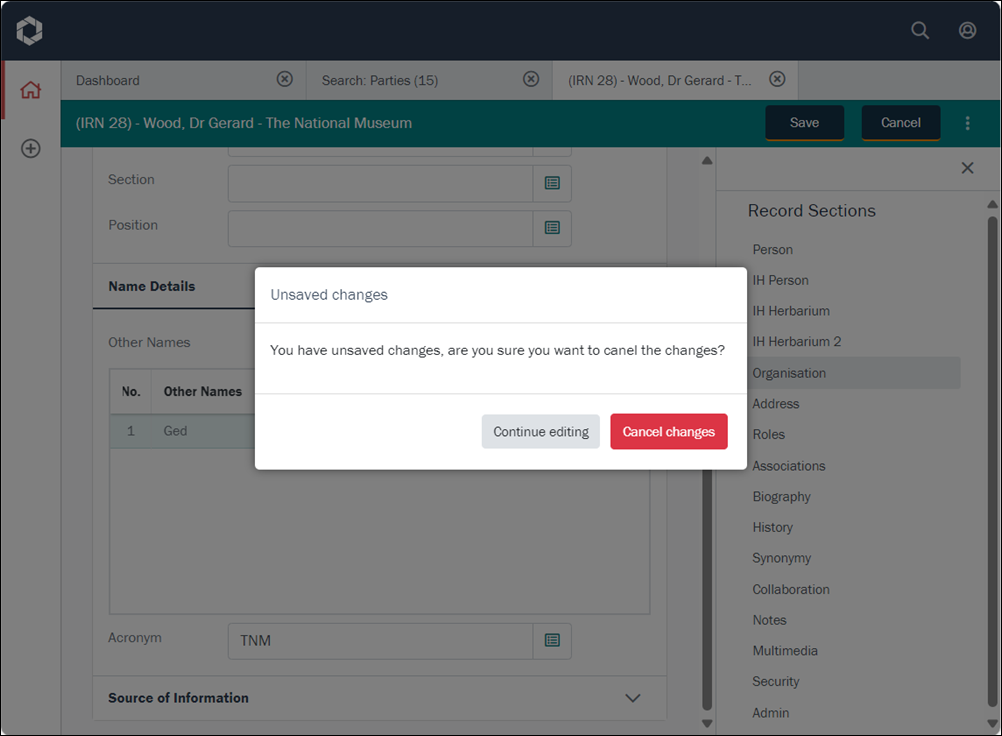The height and width of the screenshot is (736, 1002).
Task: Open the search magnifier icon
Action: click(920, 30)
